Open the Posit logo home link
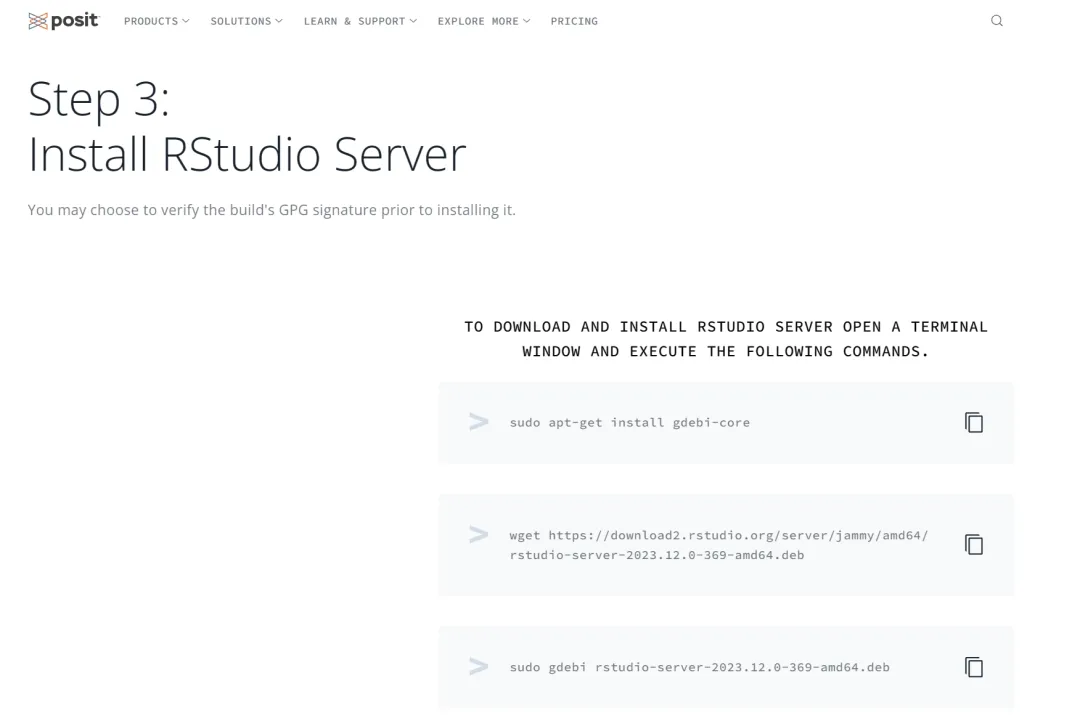1080x715 pixels. click(x=63, y=21)
